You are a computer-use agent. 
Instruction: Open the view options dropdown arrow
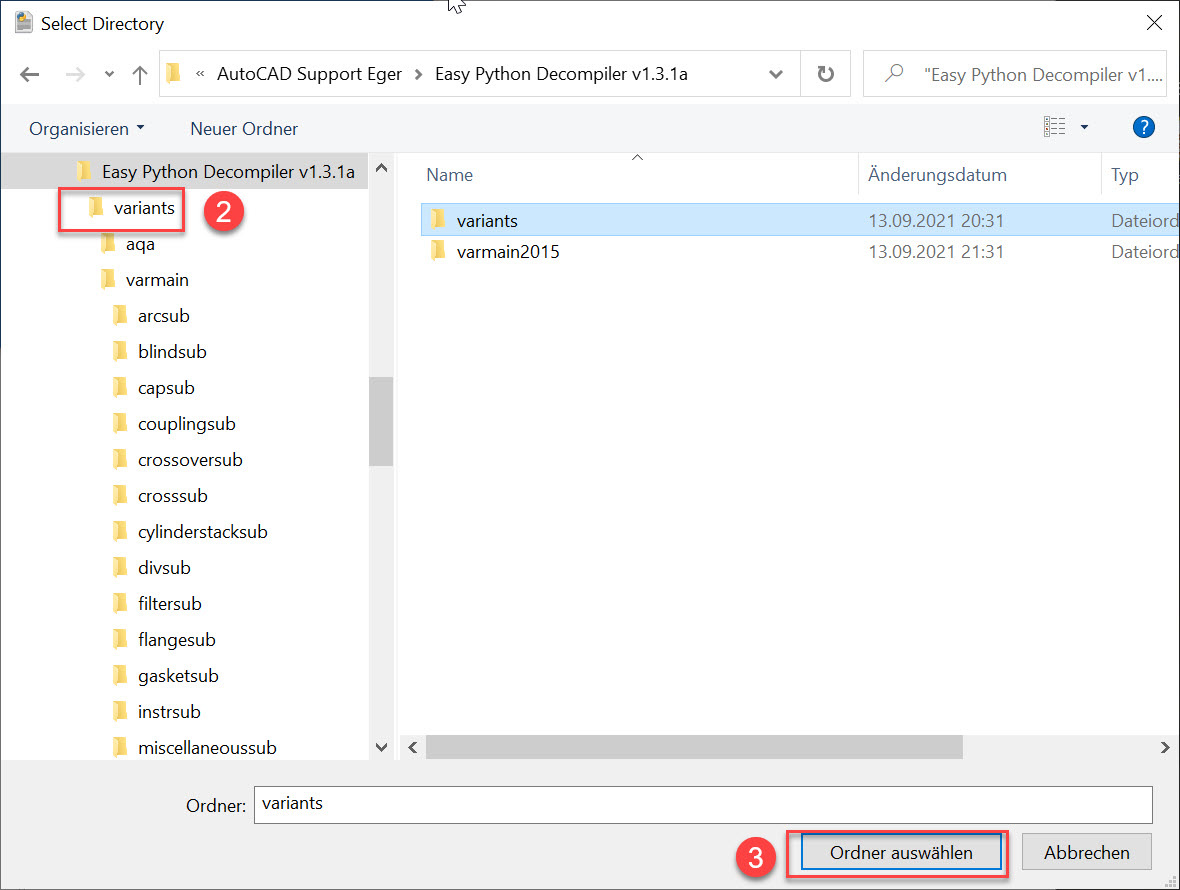[x=1084, y=126]
